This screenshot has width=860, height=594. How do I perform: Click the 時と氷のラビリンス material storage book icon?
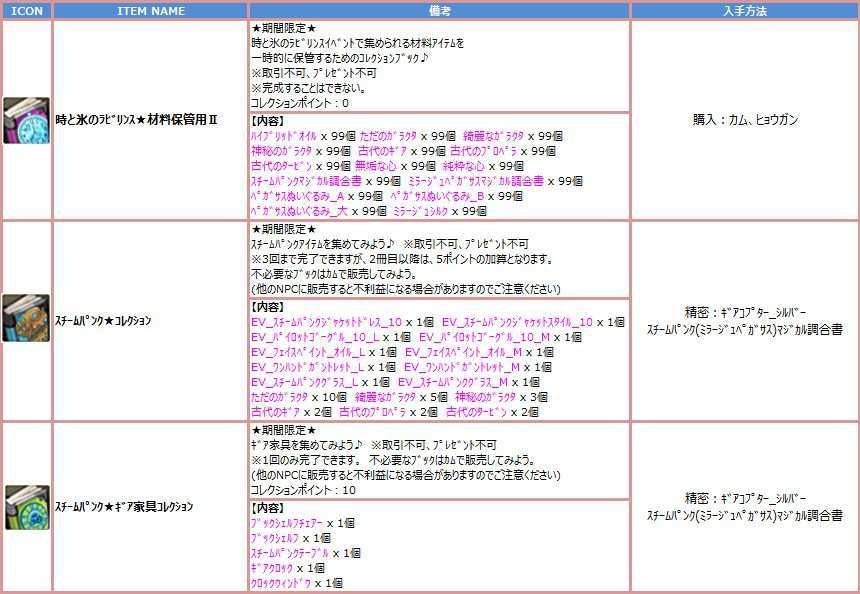coord(26,120)
